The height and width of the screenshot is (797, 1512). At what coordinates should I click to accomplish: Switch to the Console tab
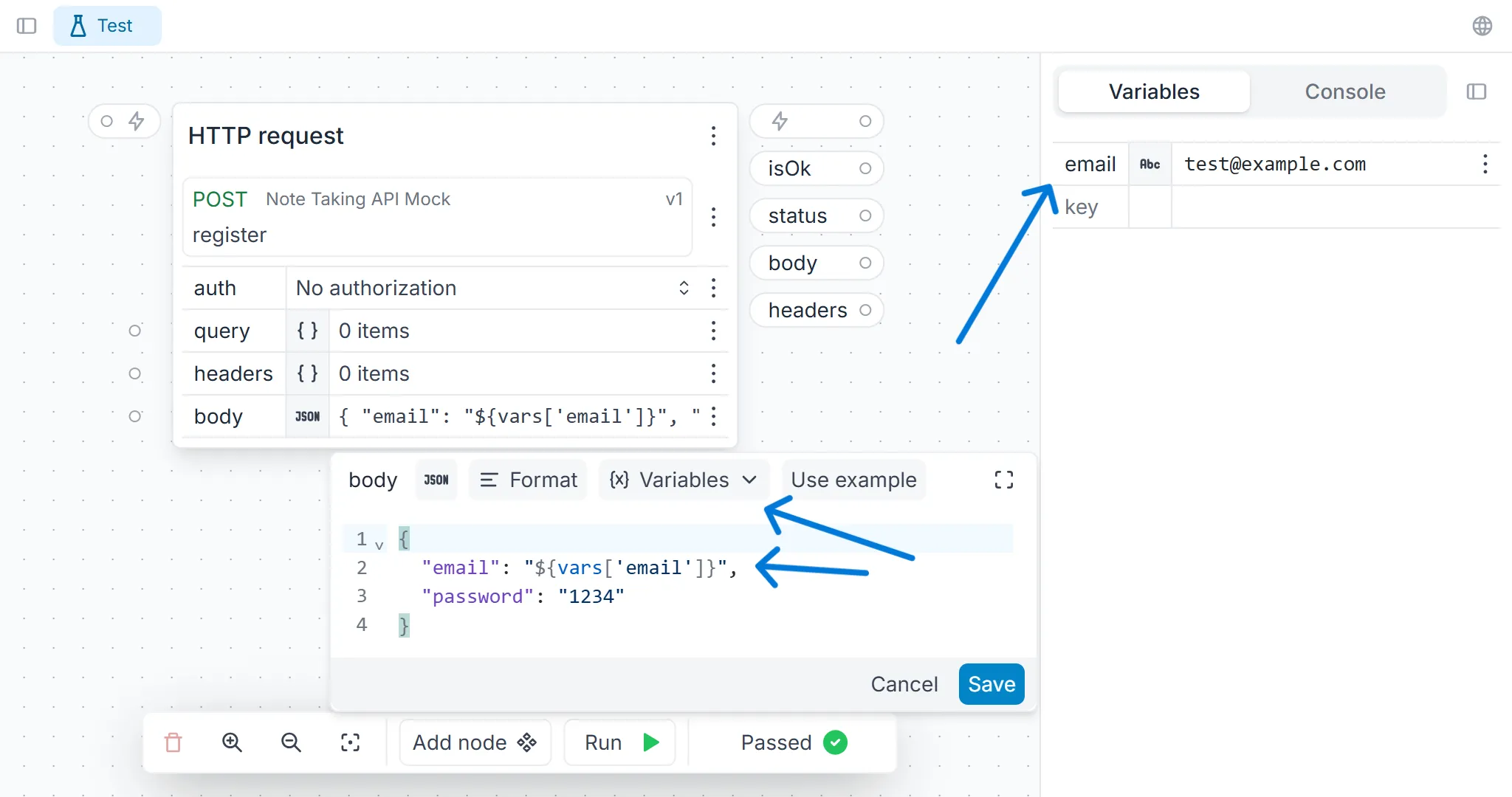[1345, 92]
